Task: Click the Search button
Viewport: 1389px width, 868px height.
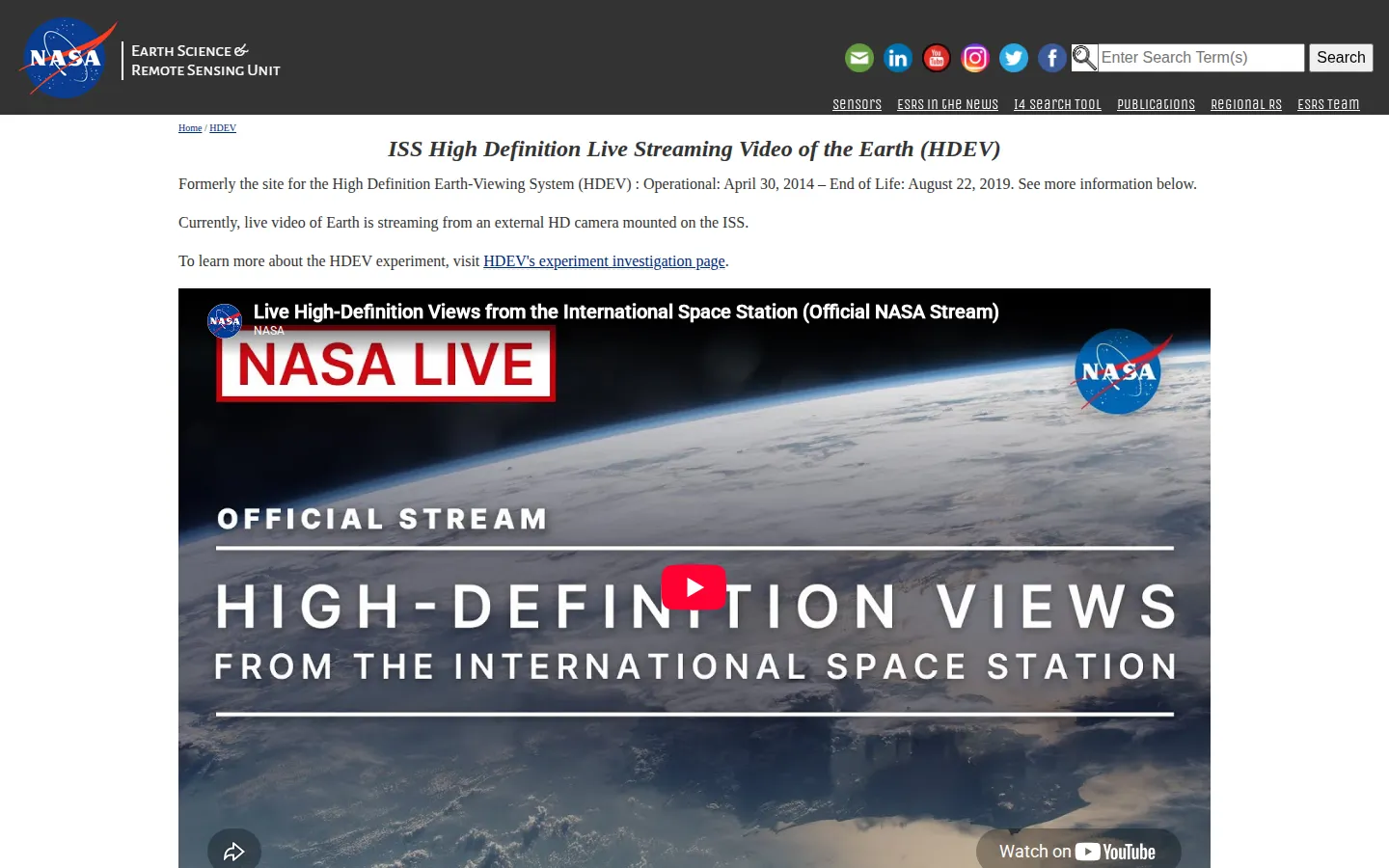Action: pyautogui.click(x=1341, y=58)
